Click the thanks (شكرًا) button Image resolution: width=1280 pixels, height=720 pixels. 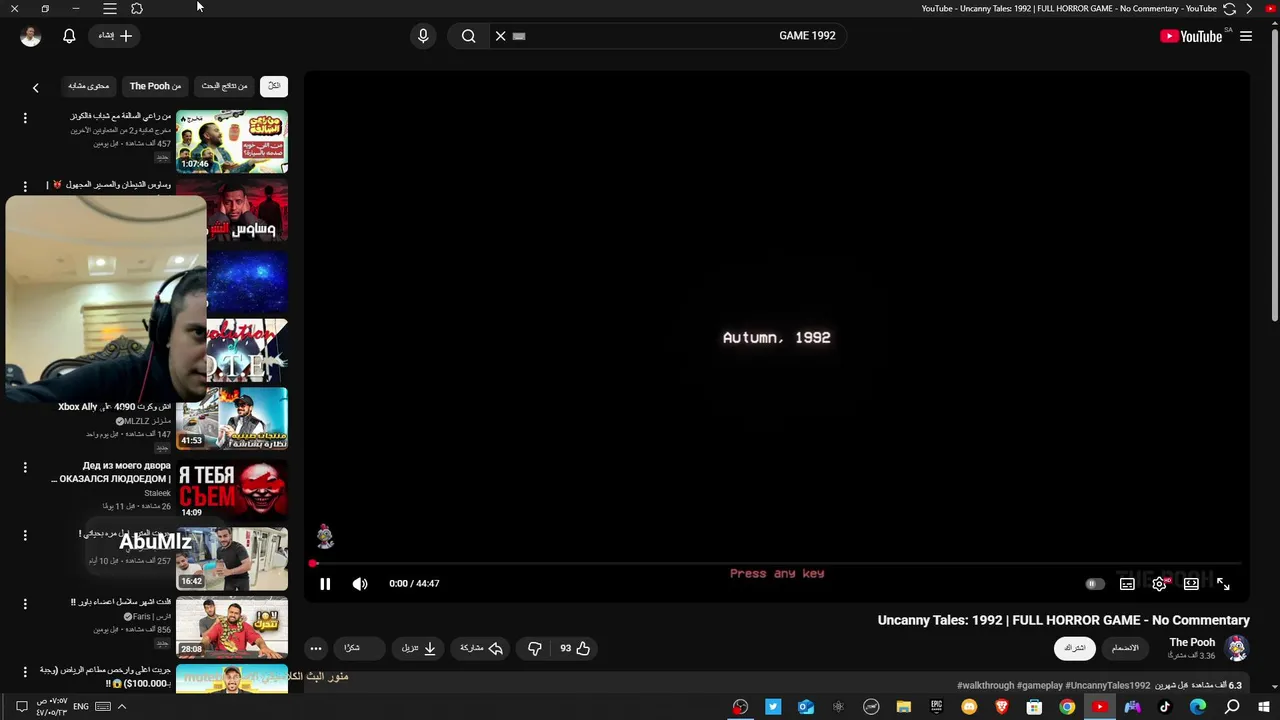(x=358, y=648)
